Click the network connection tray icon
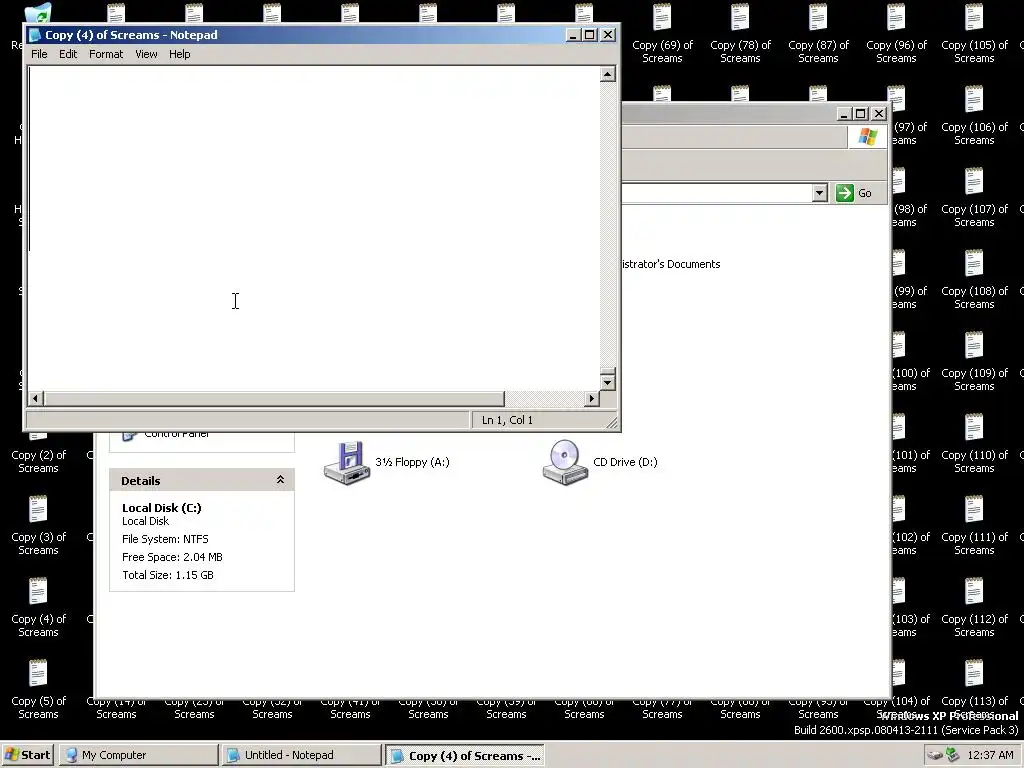Screen dimensions: 1024x768 [953, 756]
